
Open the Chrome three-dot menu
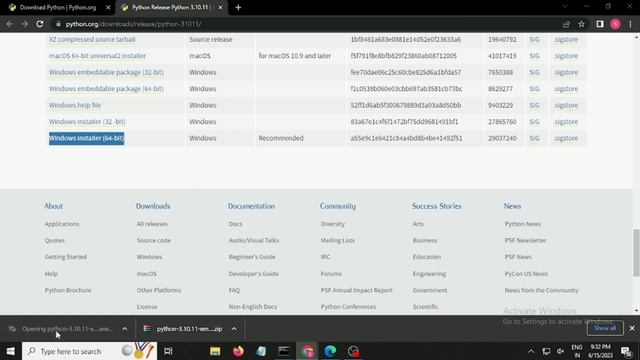click(x=630, y=24)
